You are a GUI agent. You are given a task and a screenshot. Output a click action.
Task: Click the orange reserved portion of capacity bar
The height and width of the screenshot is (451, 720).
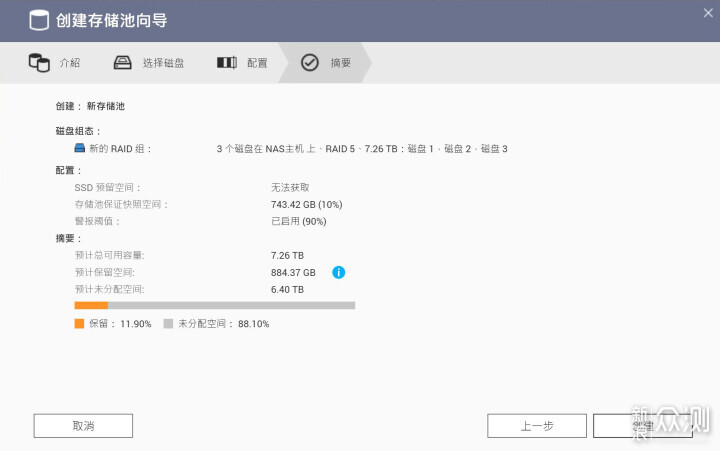click(x=91, y=305)
